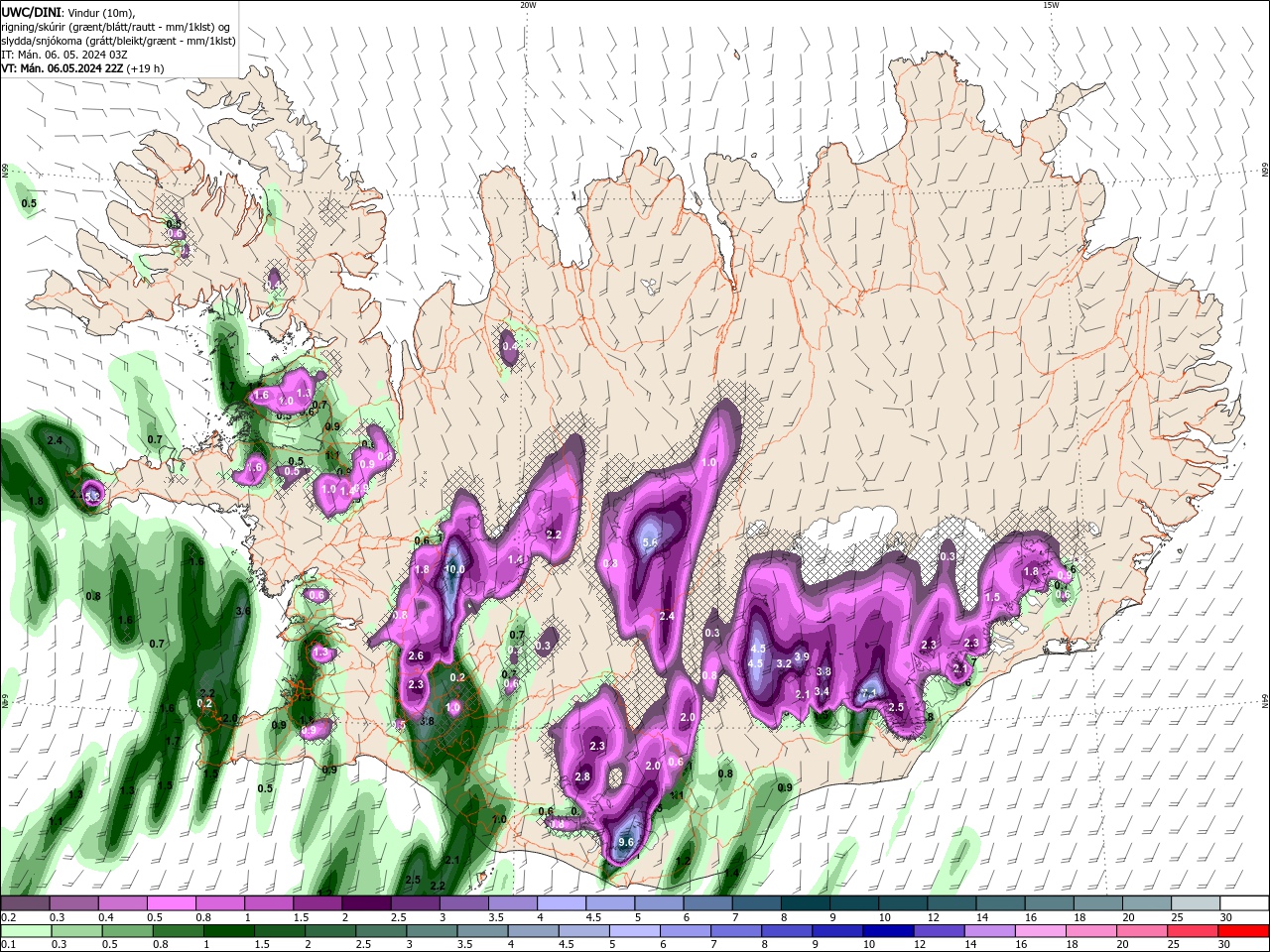This screenshot has width=1270, height=952.
Task: Select the top-row legend swatch between 8 and 9
Action: [x=805, y=903]
